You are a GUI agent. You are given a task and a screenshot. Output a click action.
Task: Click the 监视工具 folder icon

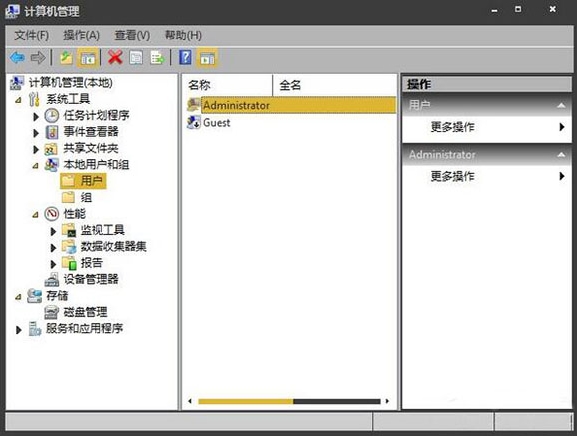point(69,230)
